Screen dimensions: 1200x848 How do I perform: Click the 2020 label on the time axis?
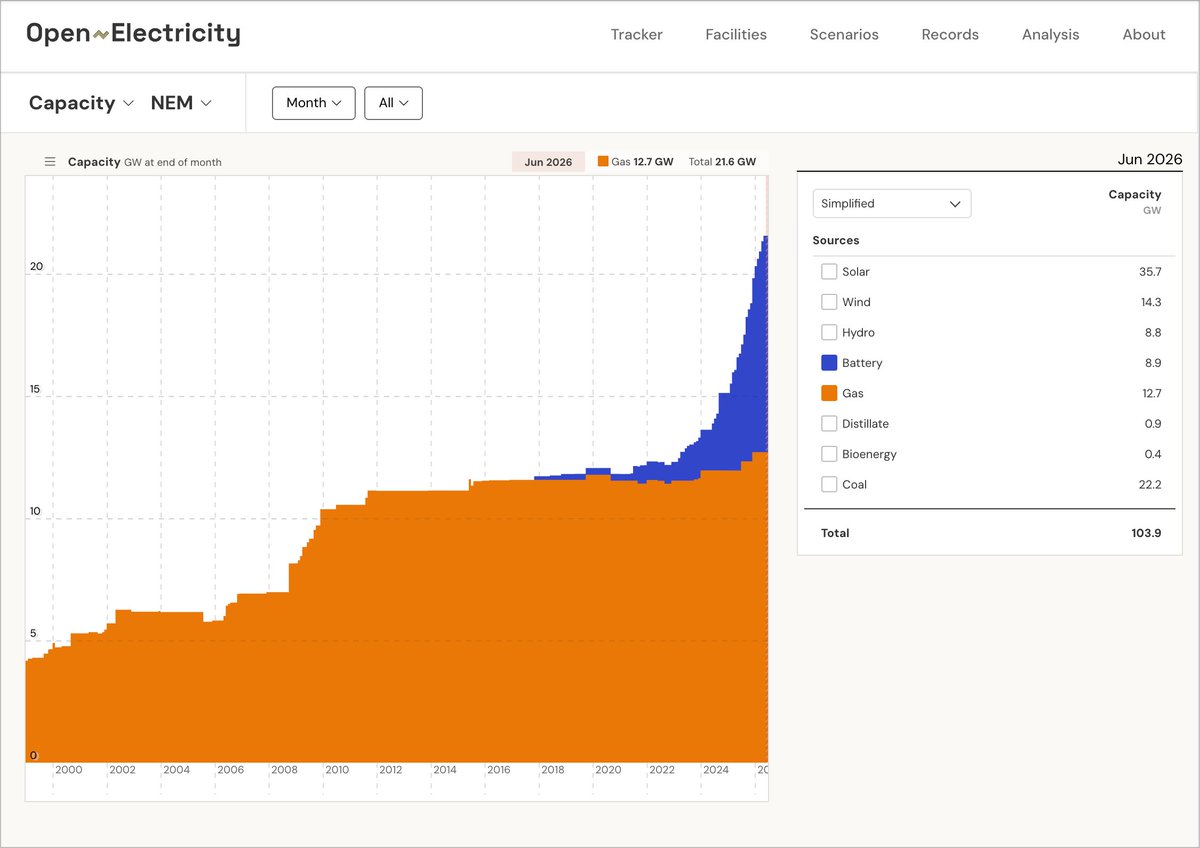click(608, 770)
